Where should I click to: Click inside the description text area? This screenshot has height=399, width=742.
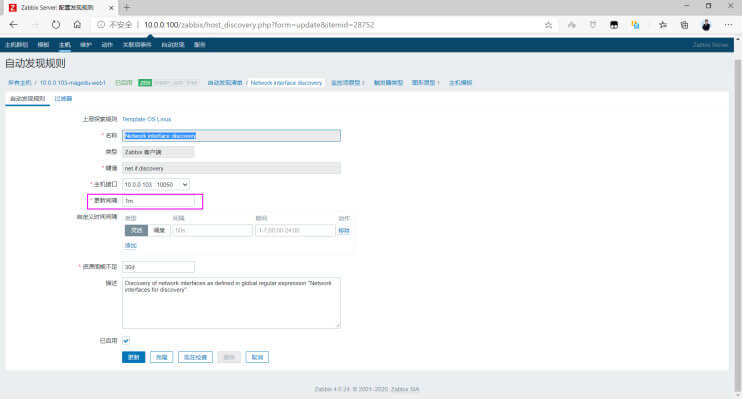(231, 303)
